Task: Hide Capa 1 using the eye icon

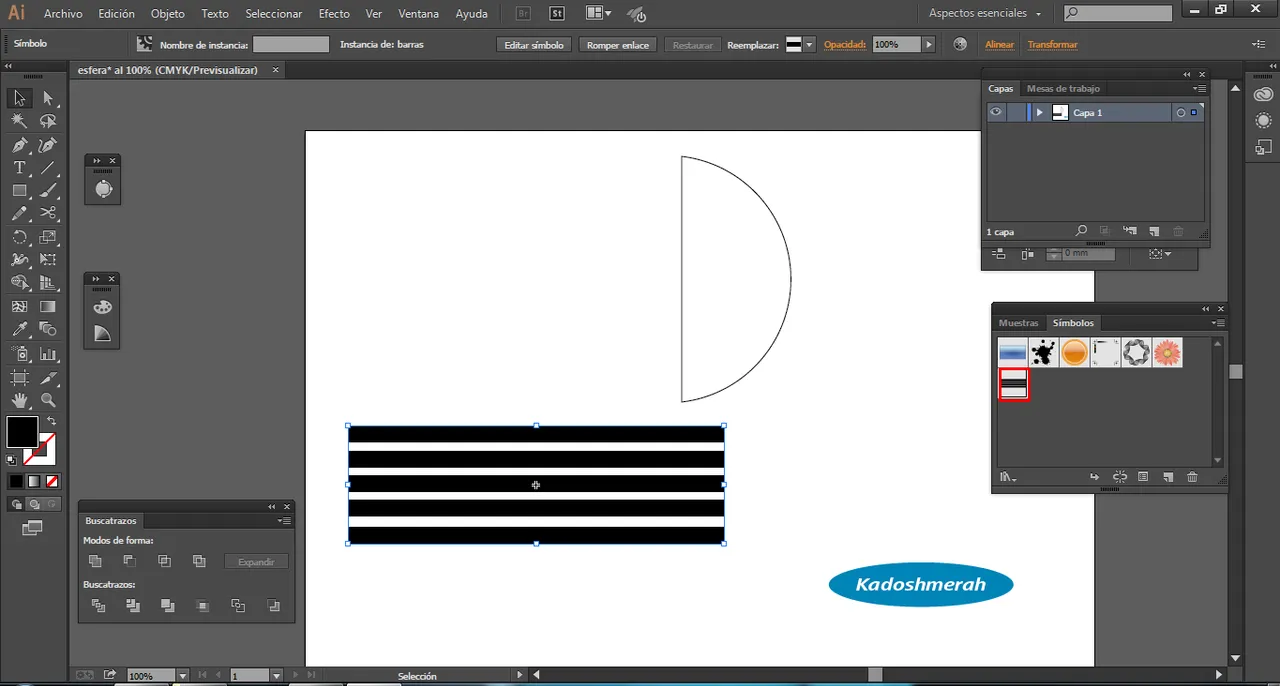Action: coord(996,113)
